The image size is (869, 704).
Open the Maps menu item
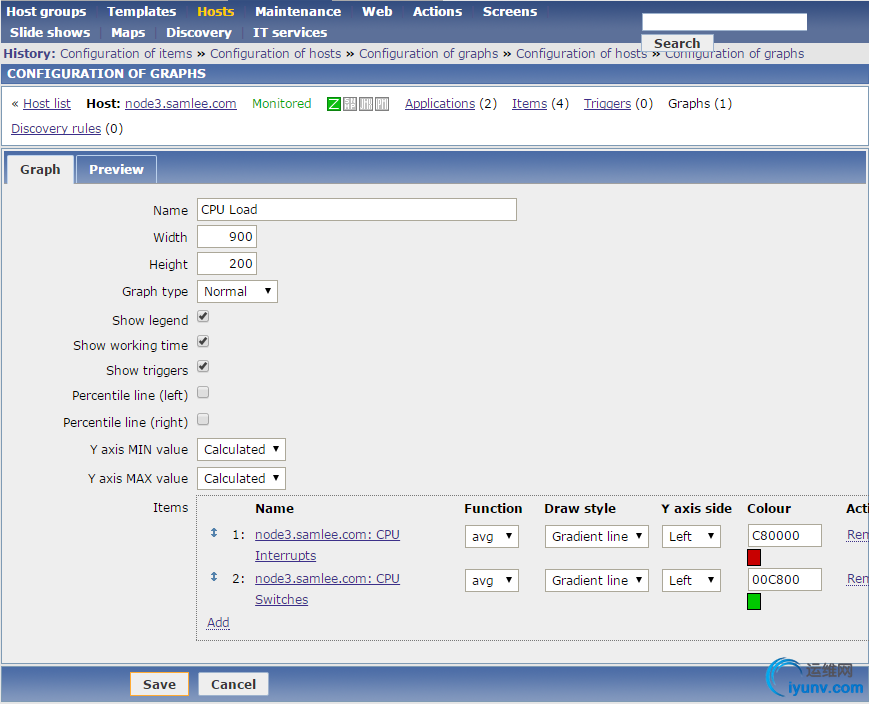click(128, 33)
